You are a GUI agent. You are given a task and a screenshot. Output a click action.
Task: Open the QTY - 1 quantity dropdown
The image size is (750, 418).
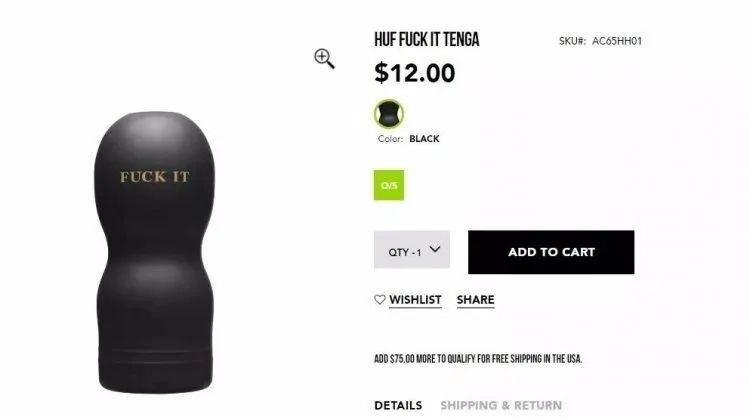coord(412,250)
